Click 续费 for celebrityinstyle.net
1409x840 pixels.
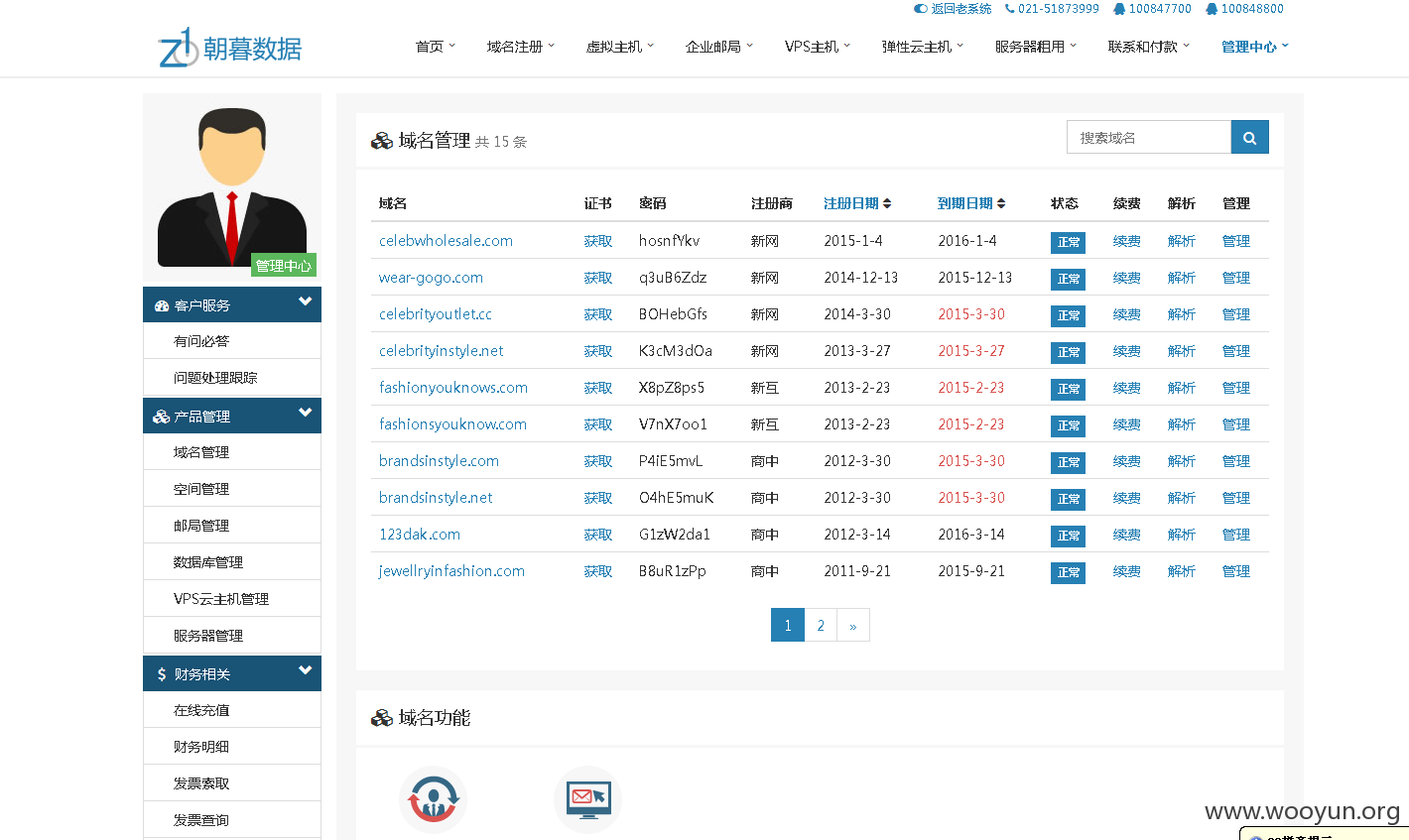[x=1127, y=351]
